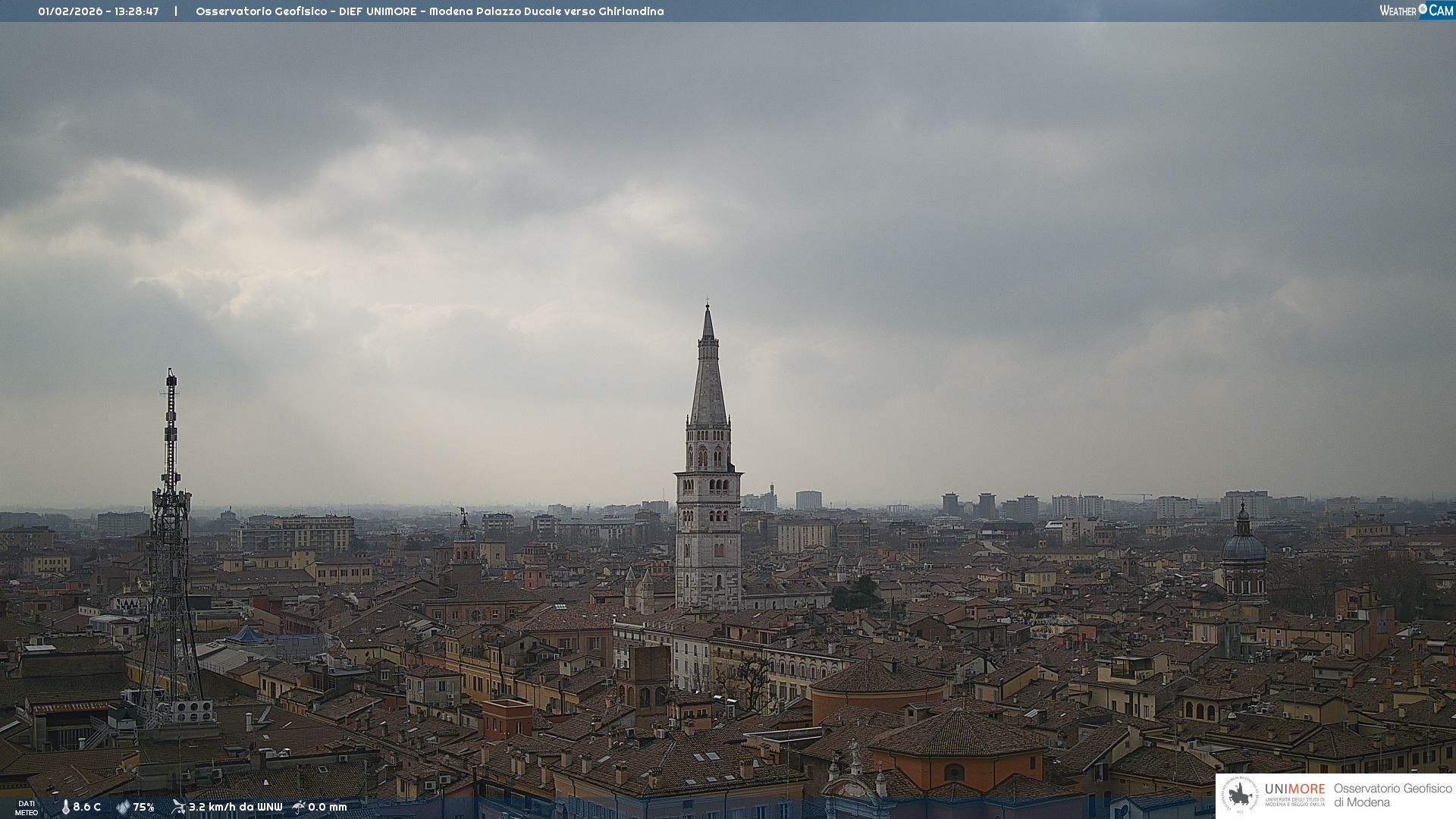Click the humidity water droplets icon
1456x819 pixels.
coord(123,808)
